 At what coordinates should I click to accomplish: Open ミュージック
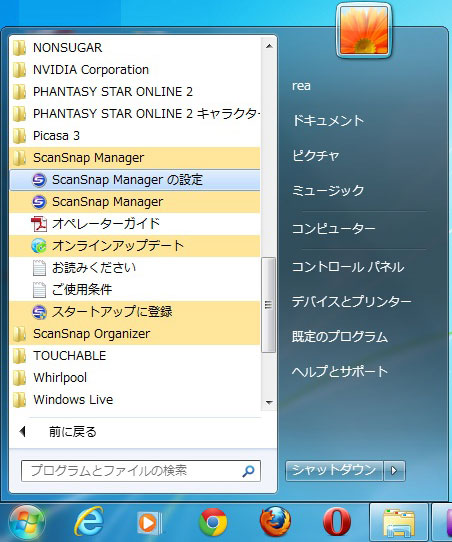pyautogui.click(x=328, y=190)
